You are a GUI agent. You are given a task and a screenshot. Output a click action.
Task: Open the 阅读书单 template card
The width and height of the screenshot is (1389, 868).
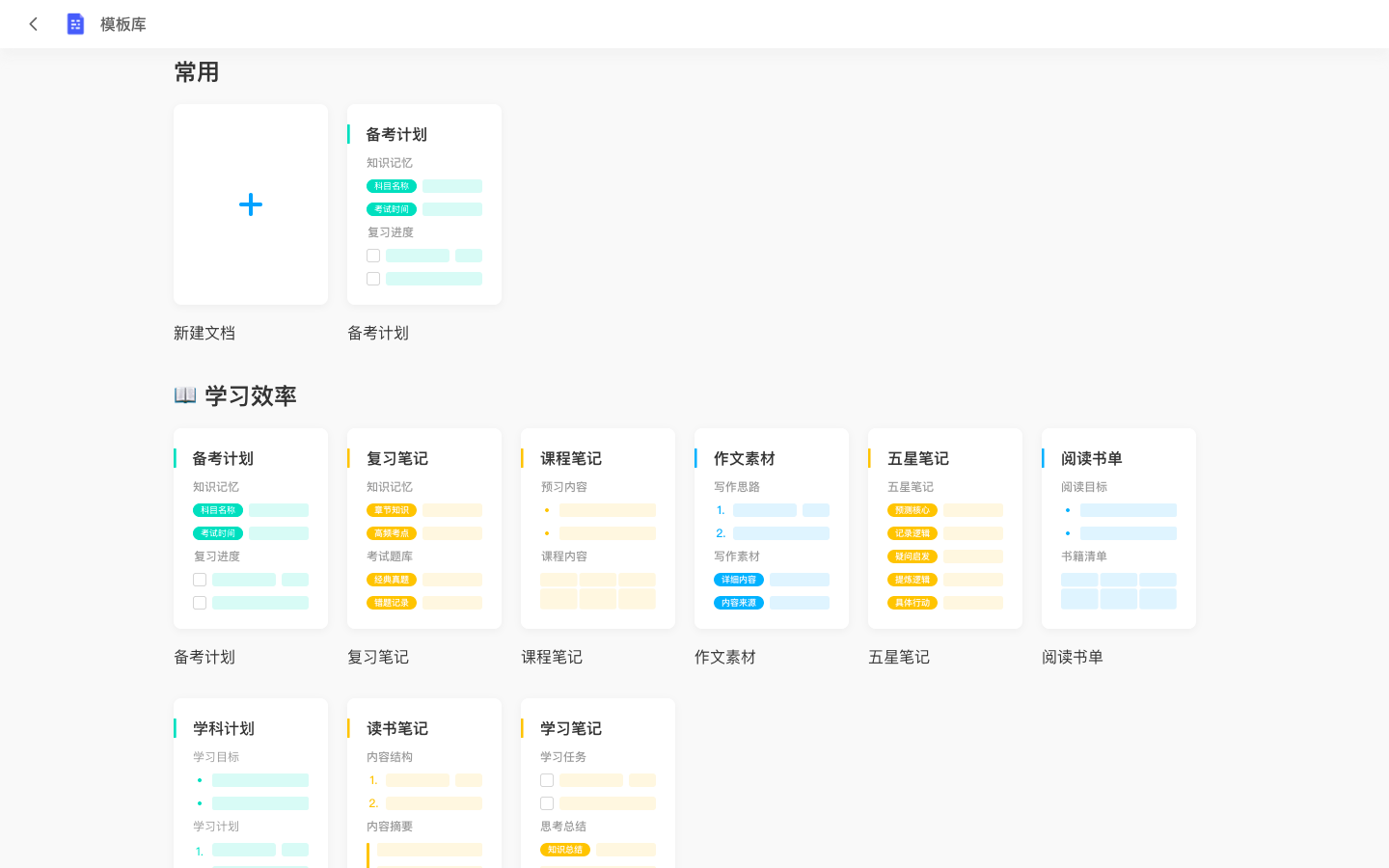[x=1119, y=529]
